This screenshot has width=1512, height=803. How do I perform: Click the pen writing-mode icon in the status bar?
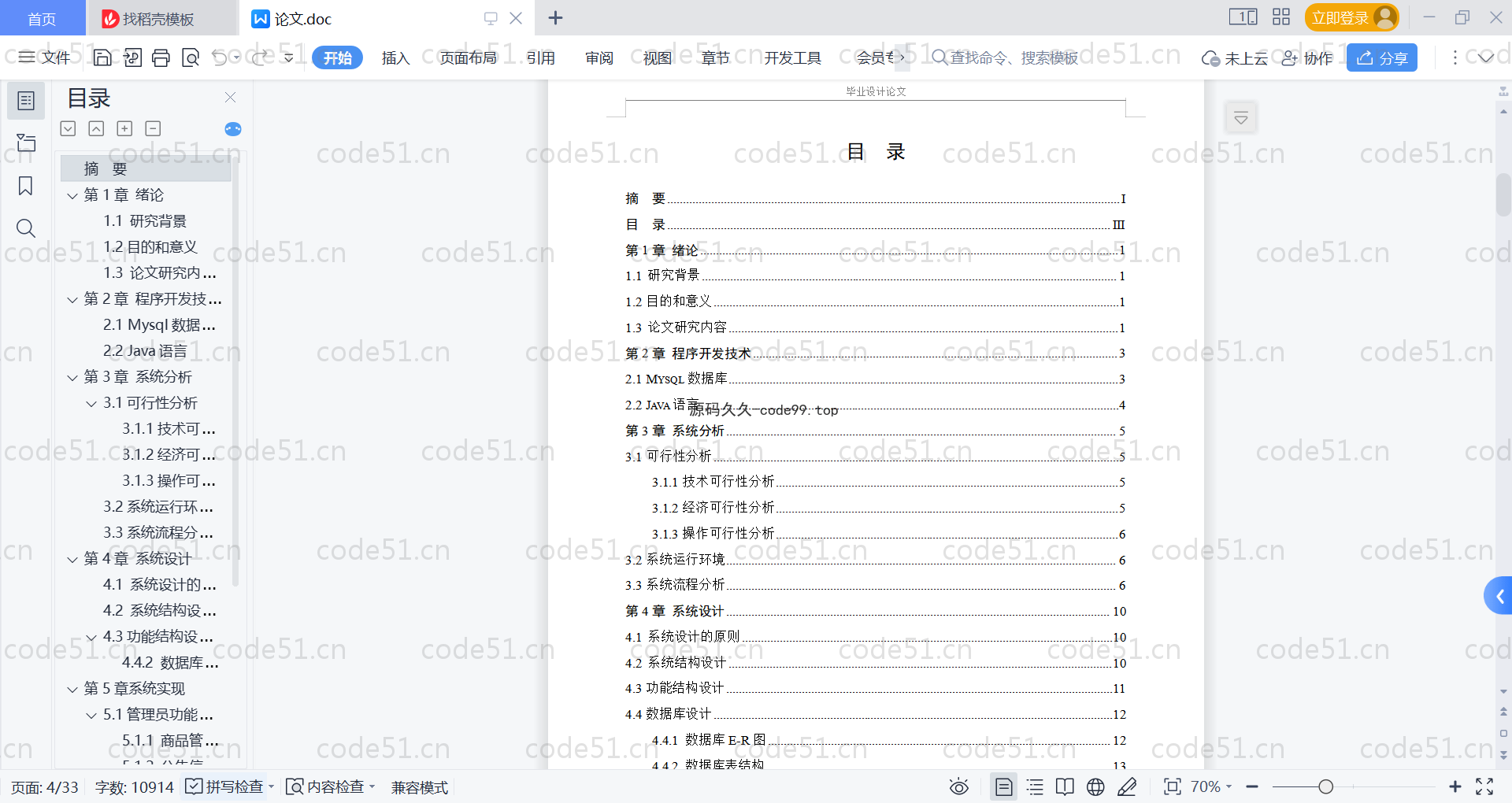tap(1127, 786)
